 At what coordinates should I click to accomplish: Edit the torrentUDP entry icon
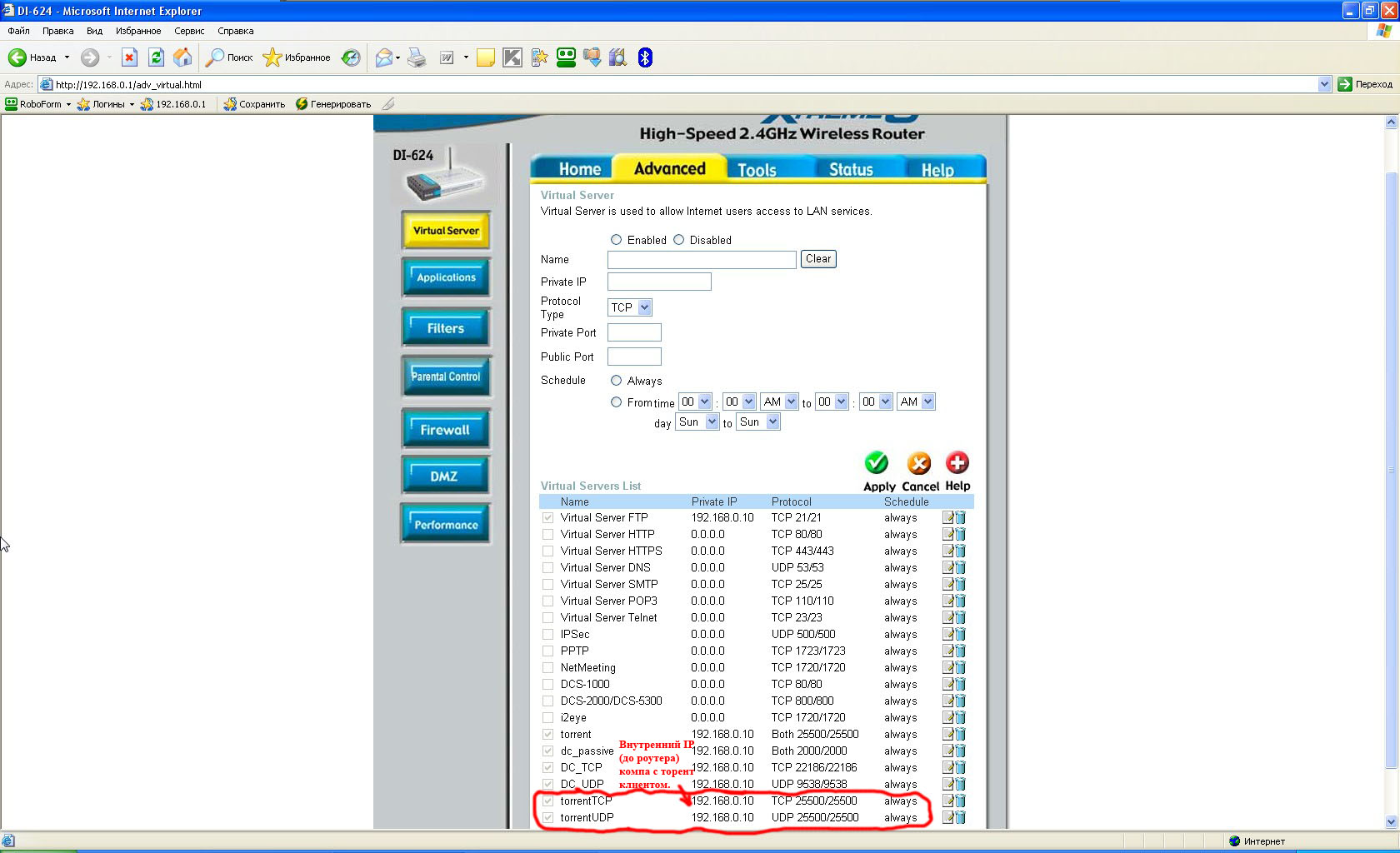tap(948, 817)
